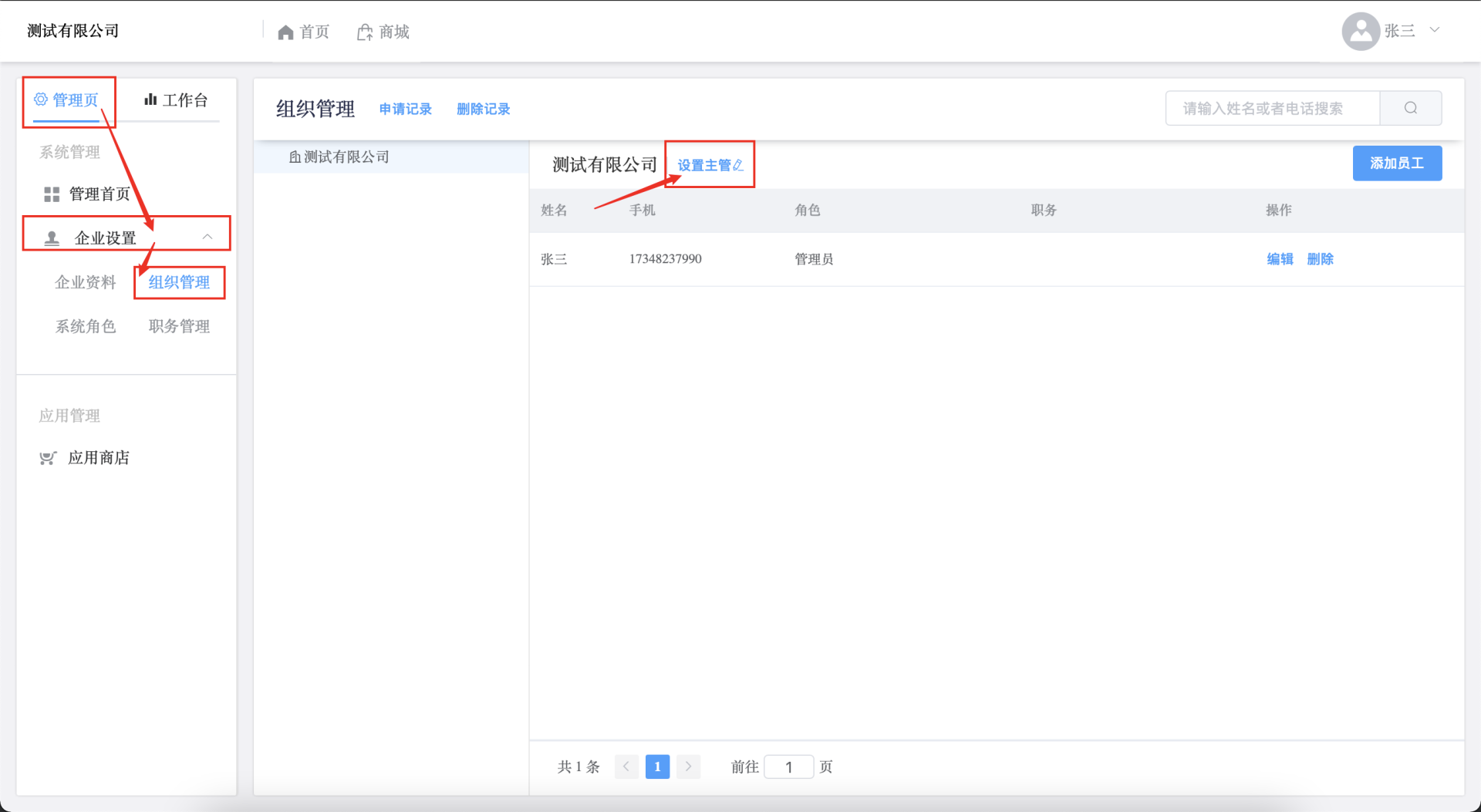
Task: Click the building icon before 测试有限公司
Action: pyautogui.click(x=295, y=157)
